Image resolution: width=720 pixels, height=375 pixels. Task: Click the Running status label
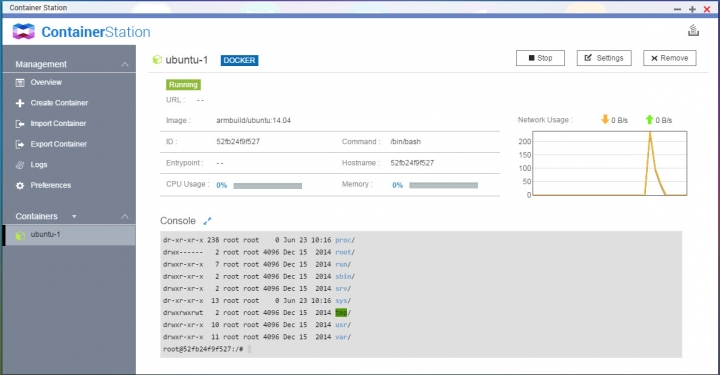(183, 84)
